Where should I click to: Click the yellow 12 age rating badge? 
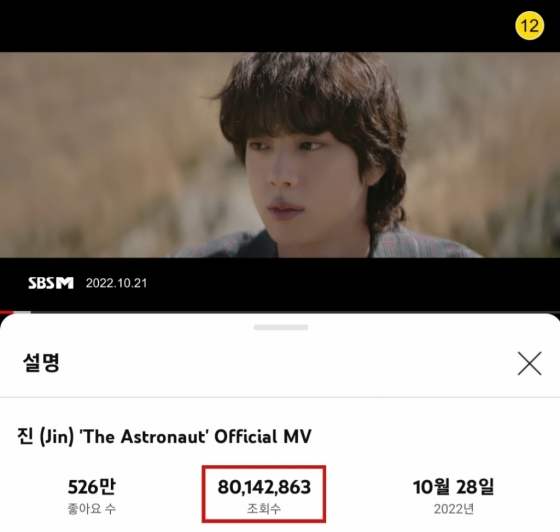(529, 25)
